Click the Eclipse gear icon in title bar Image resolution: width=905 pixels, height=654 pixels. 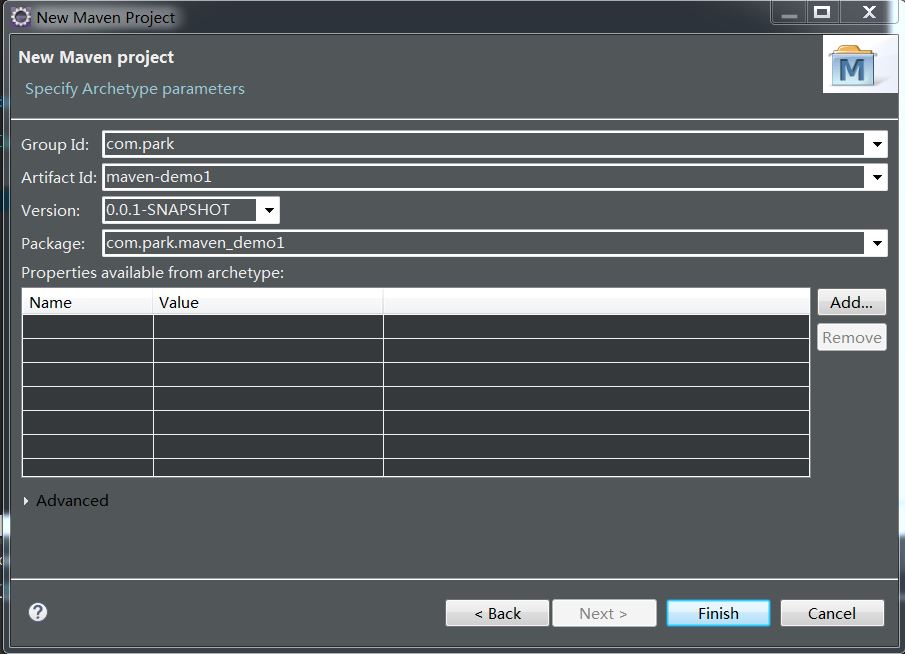pyautogui.click(x=21, y=17)
